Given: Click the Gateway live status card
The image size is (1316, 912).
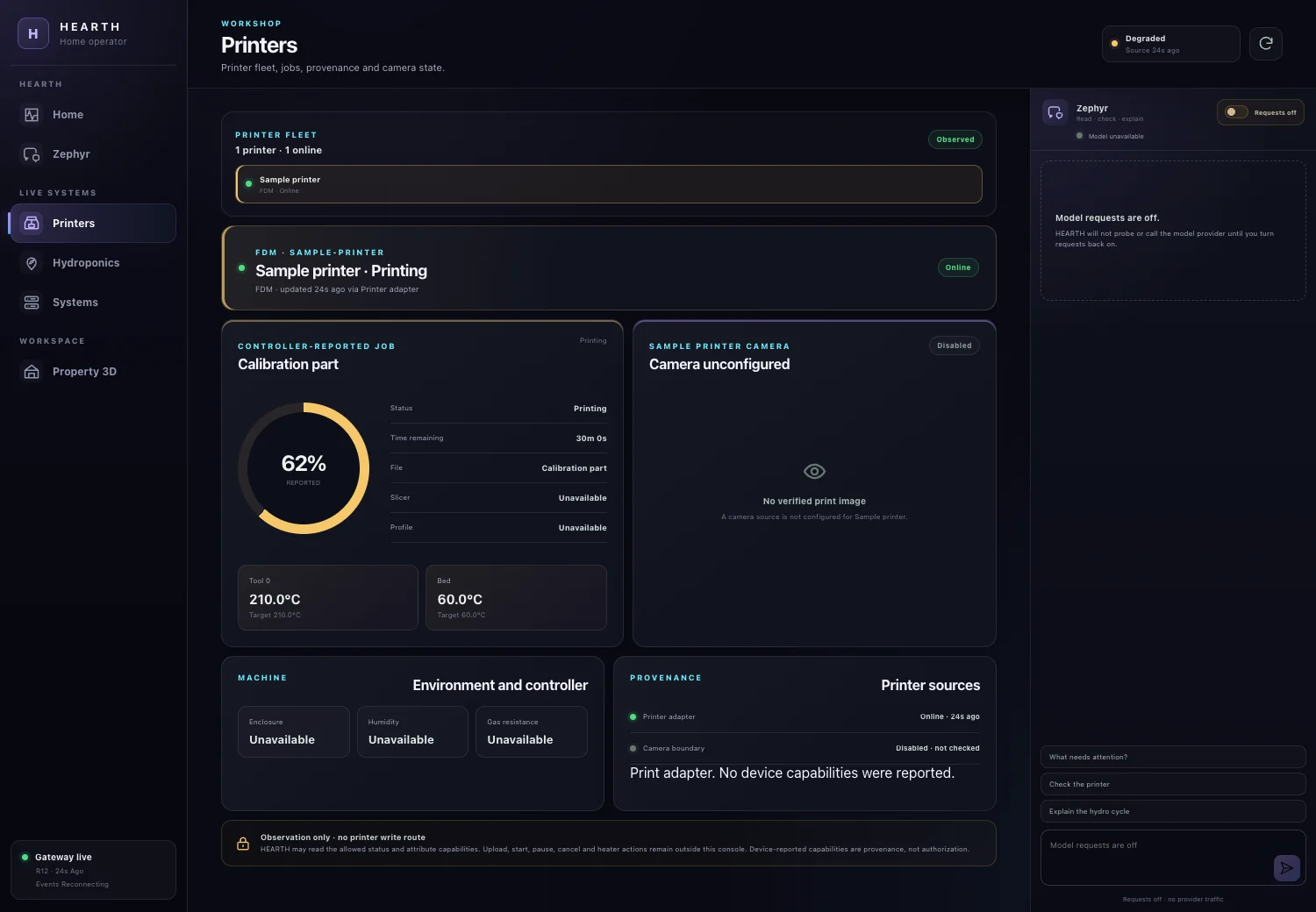Looking at the screenshot, I should 93,870.
